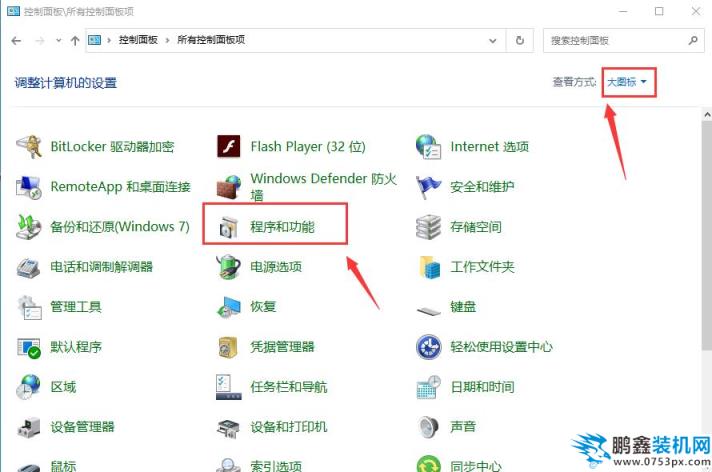
Task: Click the 默认程序 icon
Action: pos(29,348)
